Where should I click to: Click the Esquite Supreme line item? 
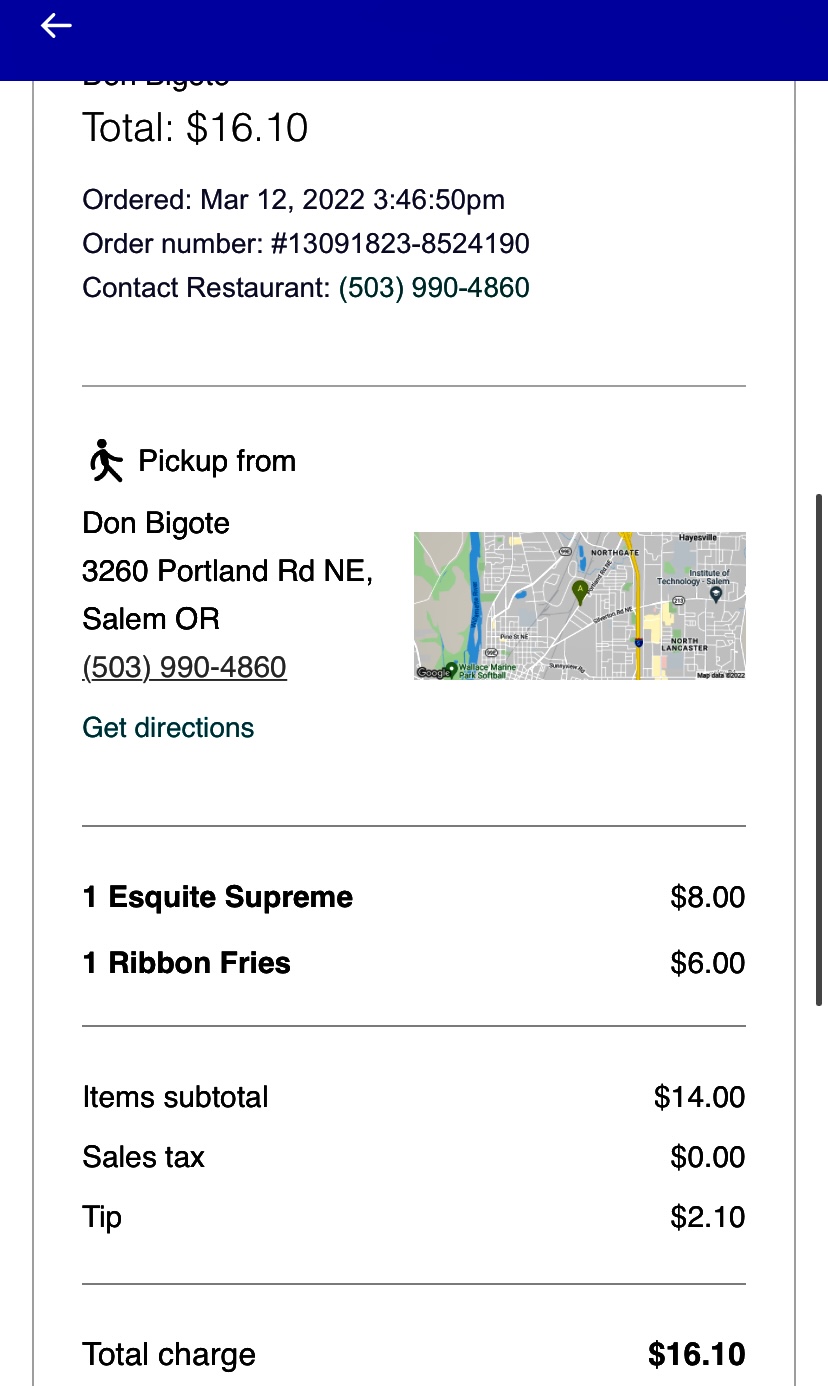click(x=218, y=897)
